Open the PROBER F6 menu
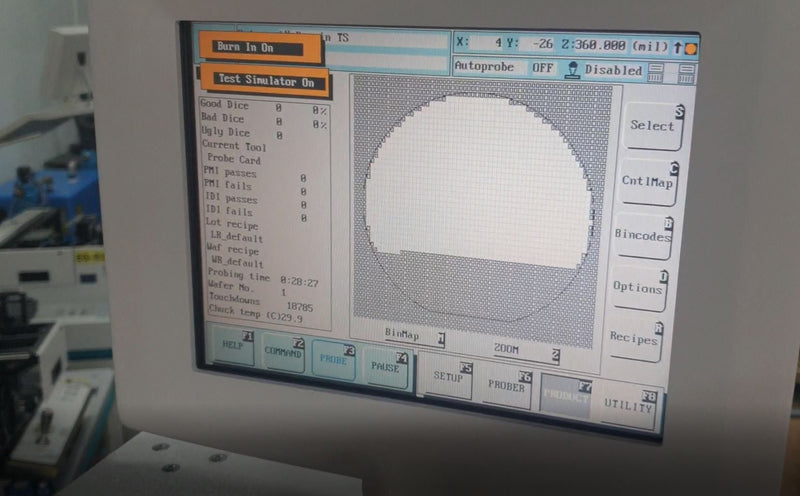This screenshot has height=496, width=800. (506, 387)
